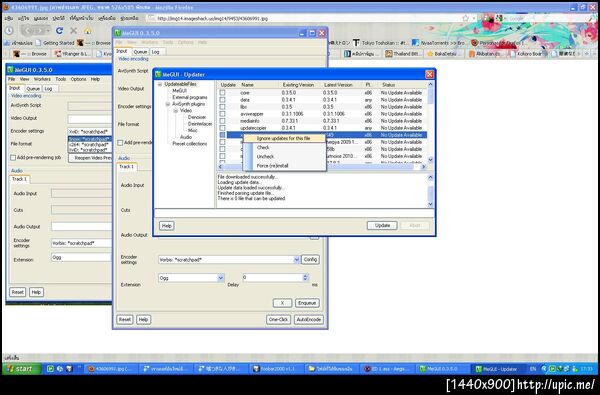Screen dimensions: 600x395
Task: Click the Config button for audio encoder
Action: 310,260
